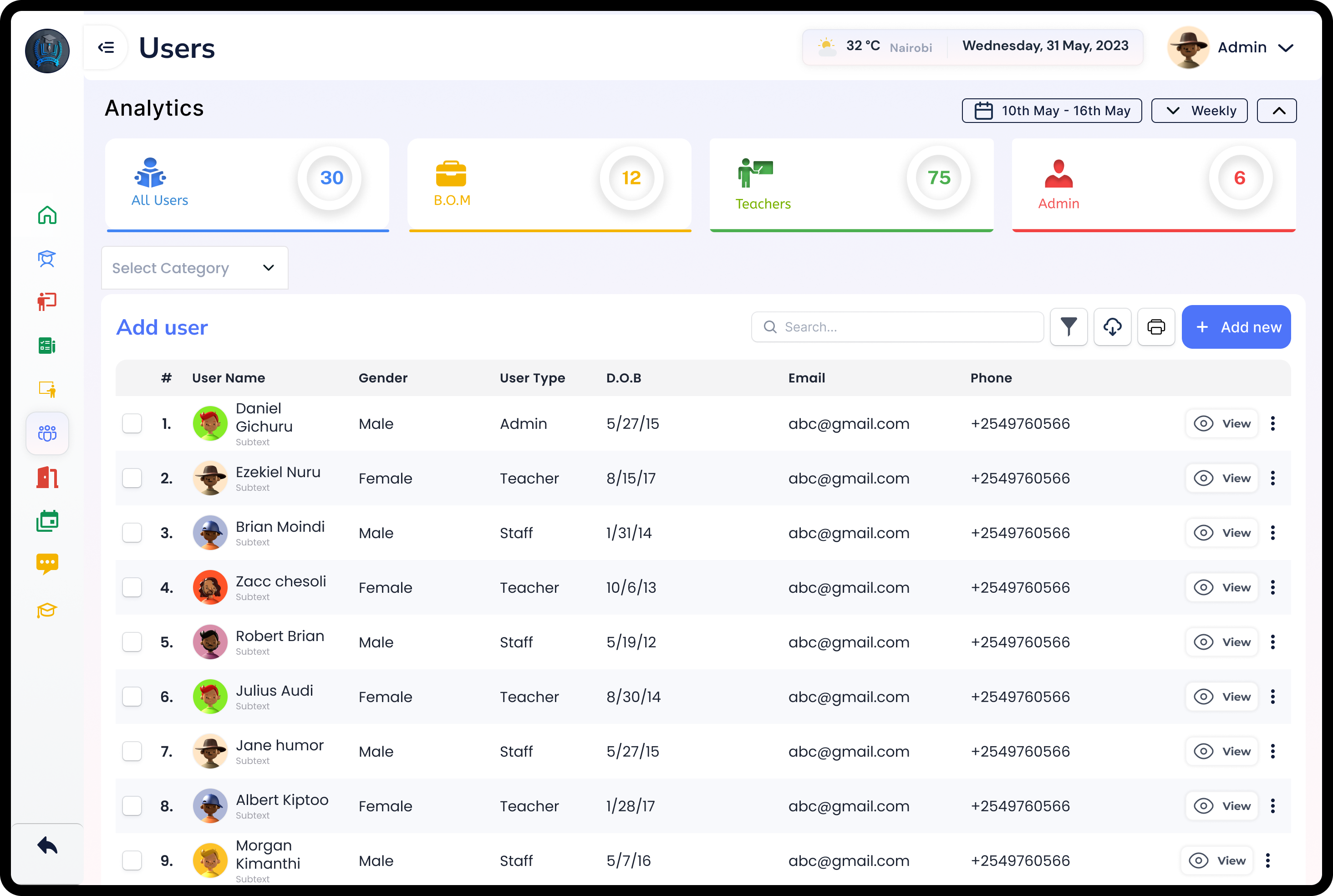Click the yellow chat message sidebar icon
This screenshot has height=896, width=1333.
[x=47, y=564]
